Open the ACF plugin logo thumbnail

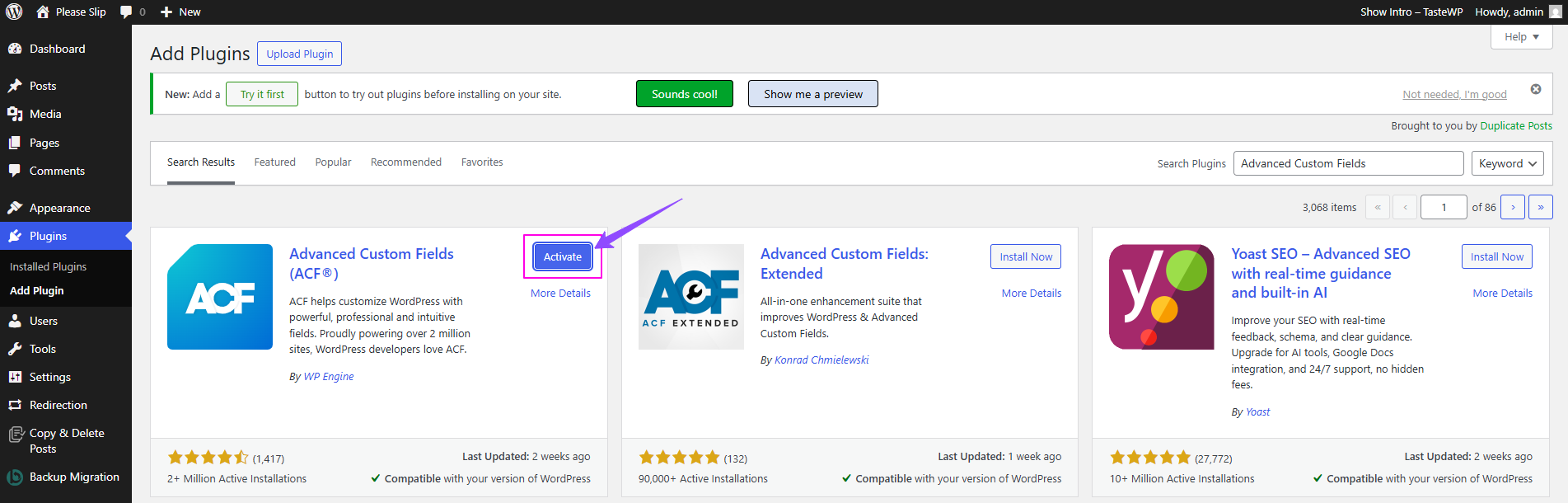tap(220, 297)
